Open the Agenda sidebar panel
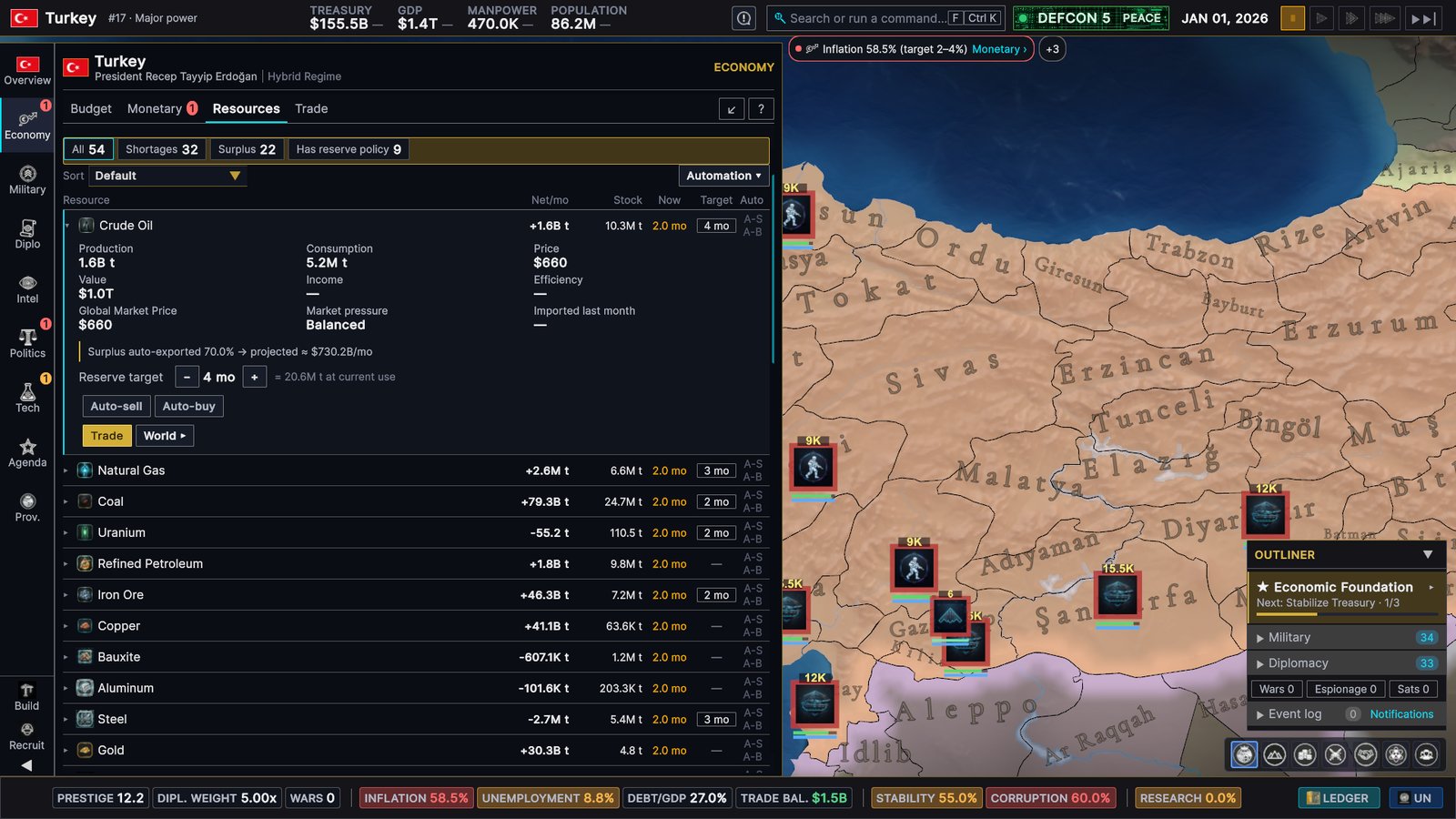 27,453
